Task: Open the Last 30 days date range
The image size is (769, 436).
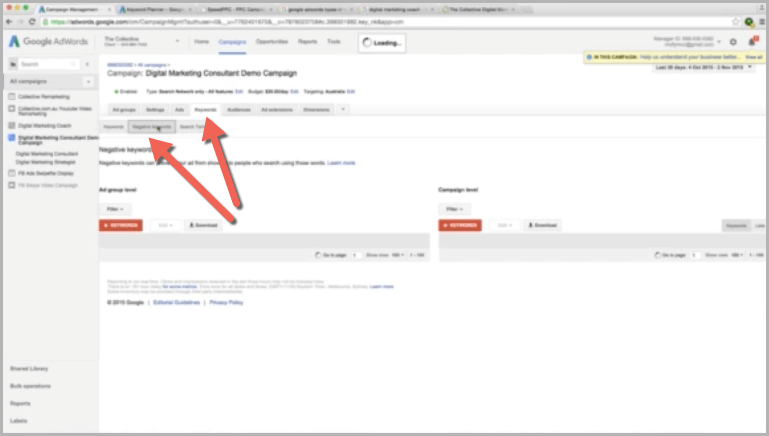Action: click(x=704, y=67)
